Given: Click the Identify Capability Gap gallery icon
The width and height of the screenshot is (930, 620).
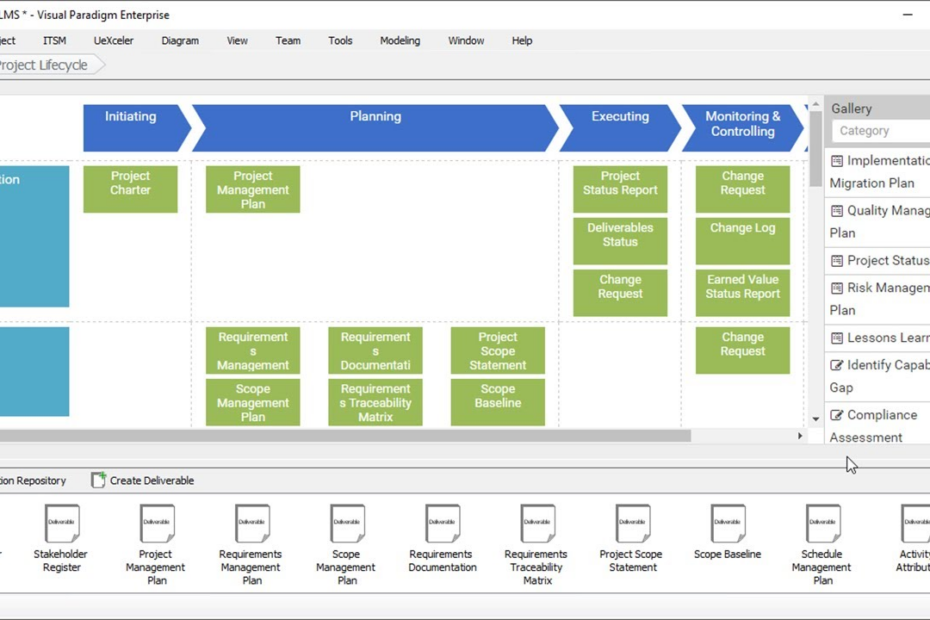Looking at the screenshot, I should pos(837,365).
